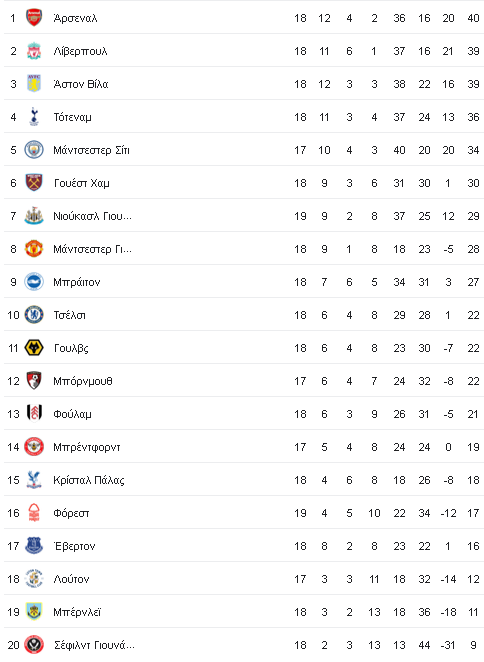Click the Newcastle United crest

pos(34,216)
